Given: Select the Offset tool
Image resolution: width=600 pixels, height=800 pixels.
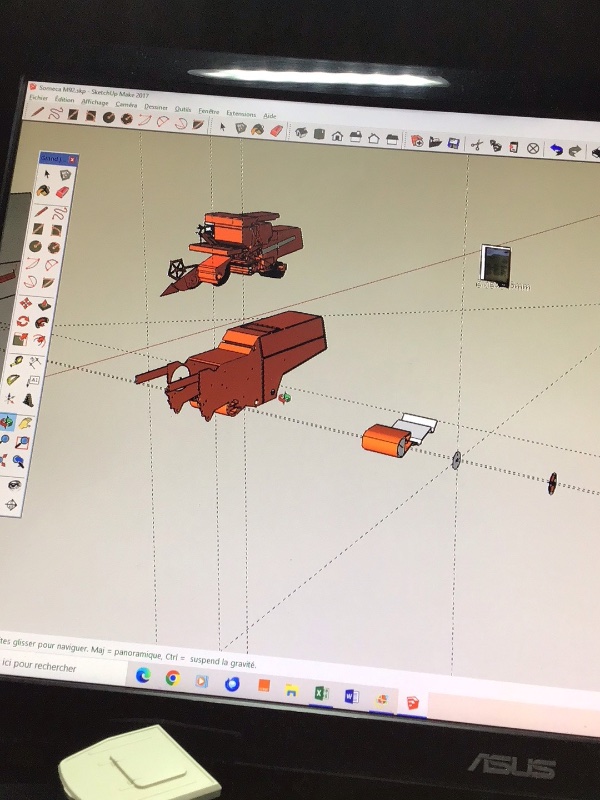Looking at the screenshot, I should click(x=39, y=340).
